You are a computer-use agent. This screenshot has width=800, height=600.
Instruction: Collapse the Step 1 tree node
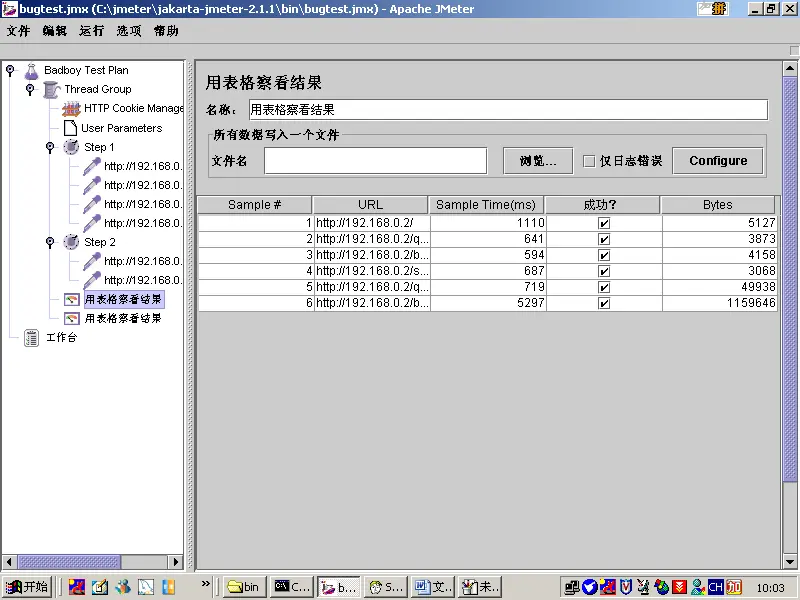[x=50, y=147]
